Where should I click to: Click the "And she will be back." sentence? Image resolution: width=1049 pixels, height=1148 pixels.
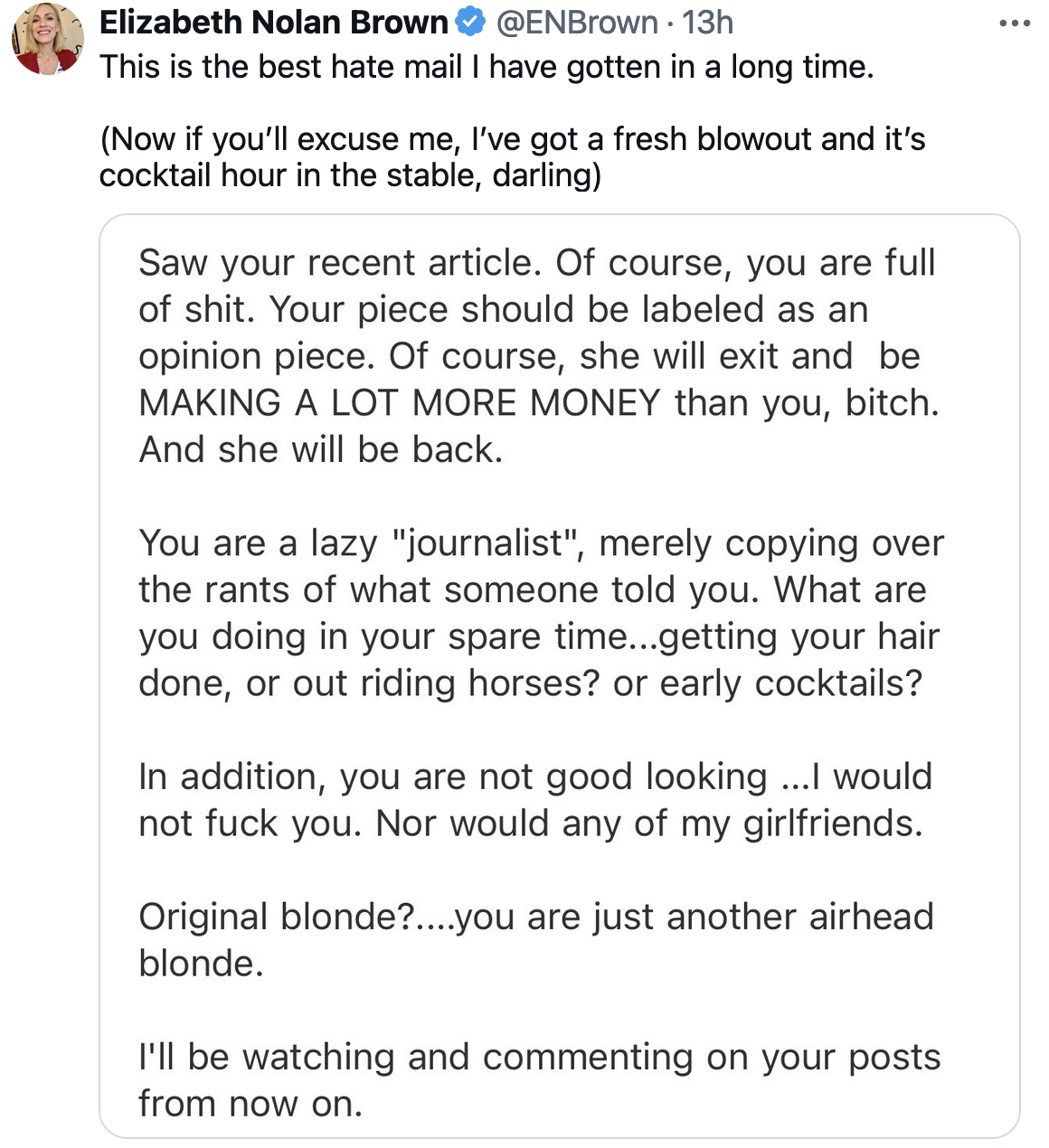[320, 450]
